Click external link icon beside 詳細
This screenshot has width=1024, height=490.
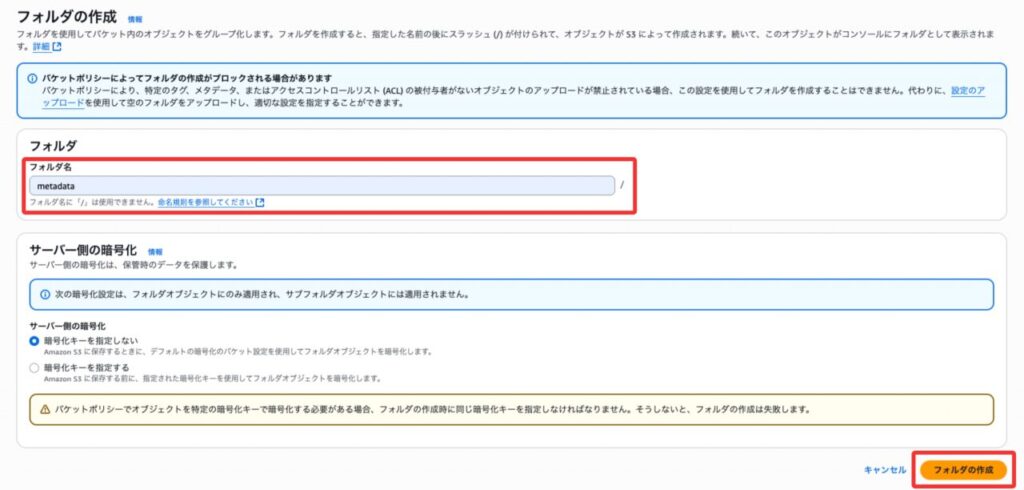pos(56,47)
